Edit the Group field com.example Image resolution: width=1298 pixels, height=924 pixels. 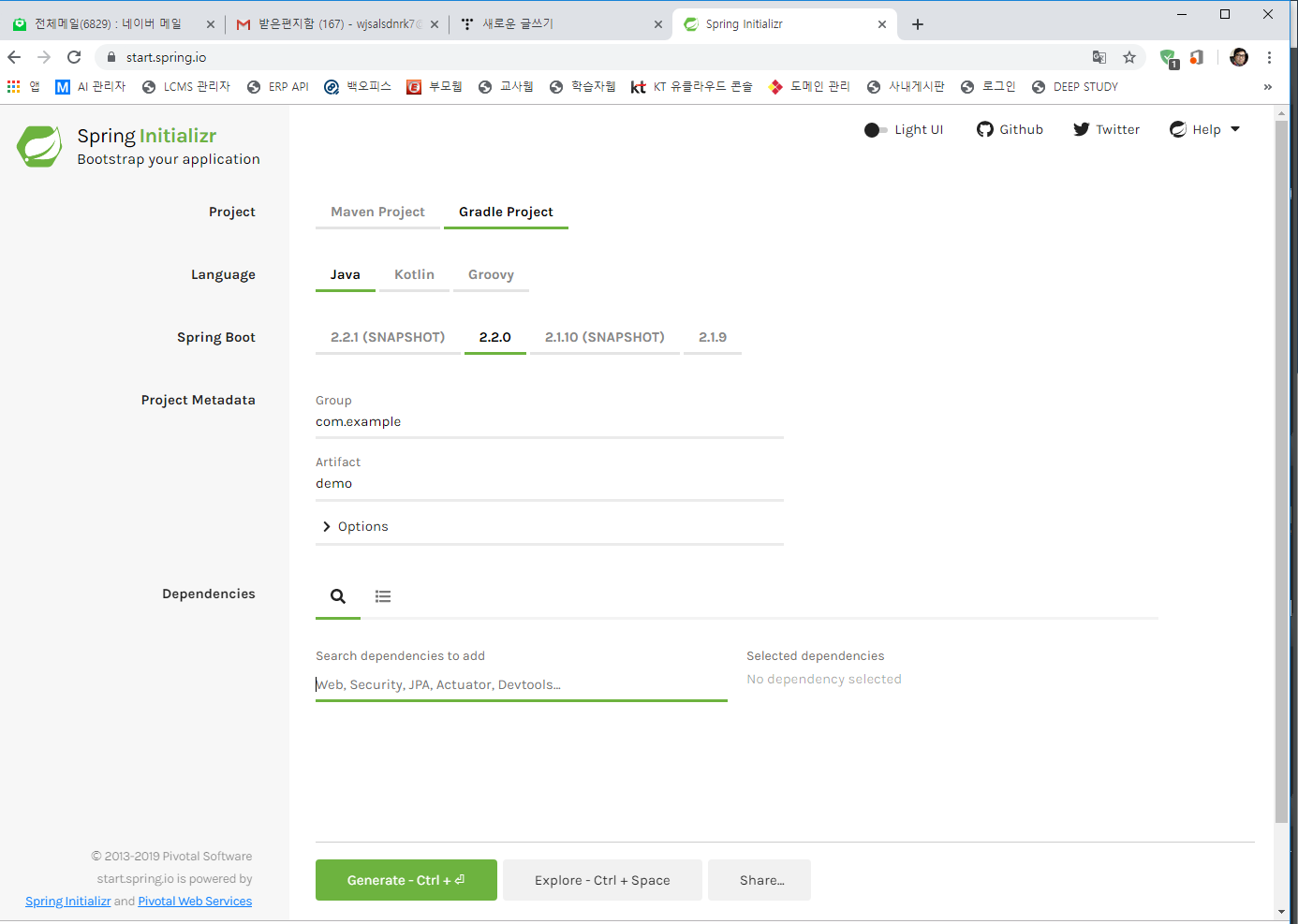tap(550, 422)
